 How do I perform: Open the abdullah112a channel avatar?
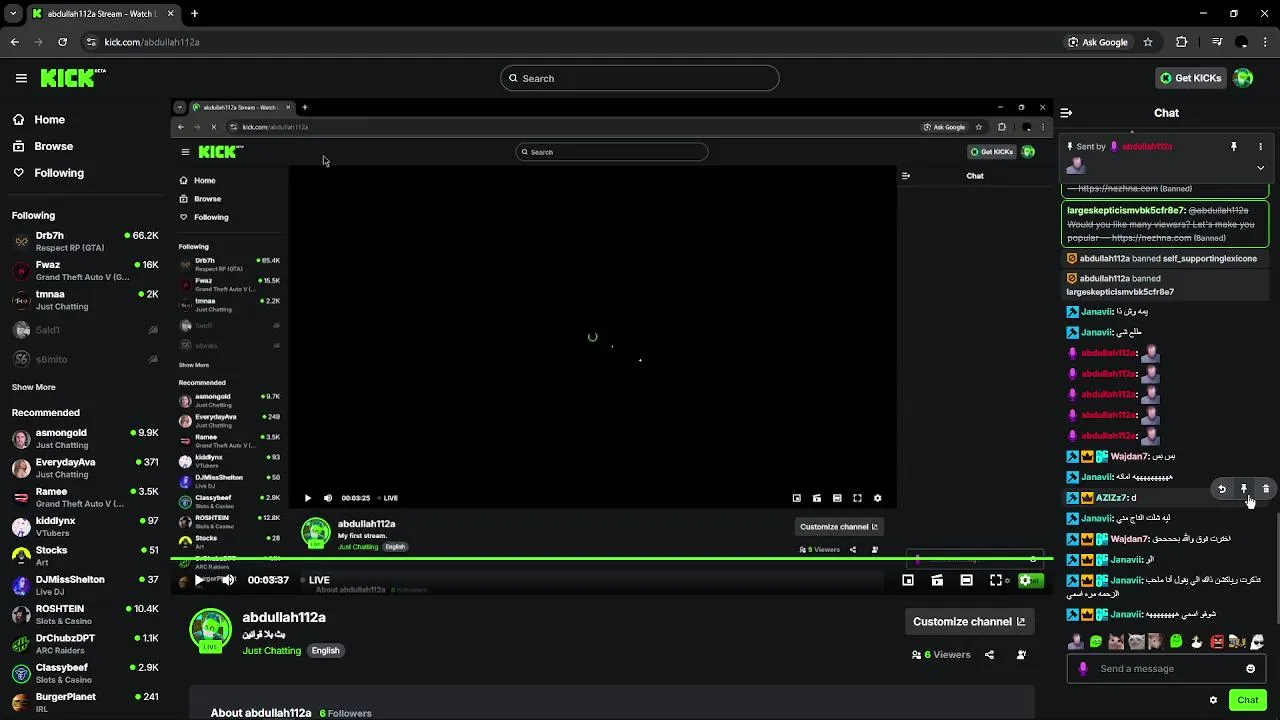pyautogui.click(x=211, y=630)
